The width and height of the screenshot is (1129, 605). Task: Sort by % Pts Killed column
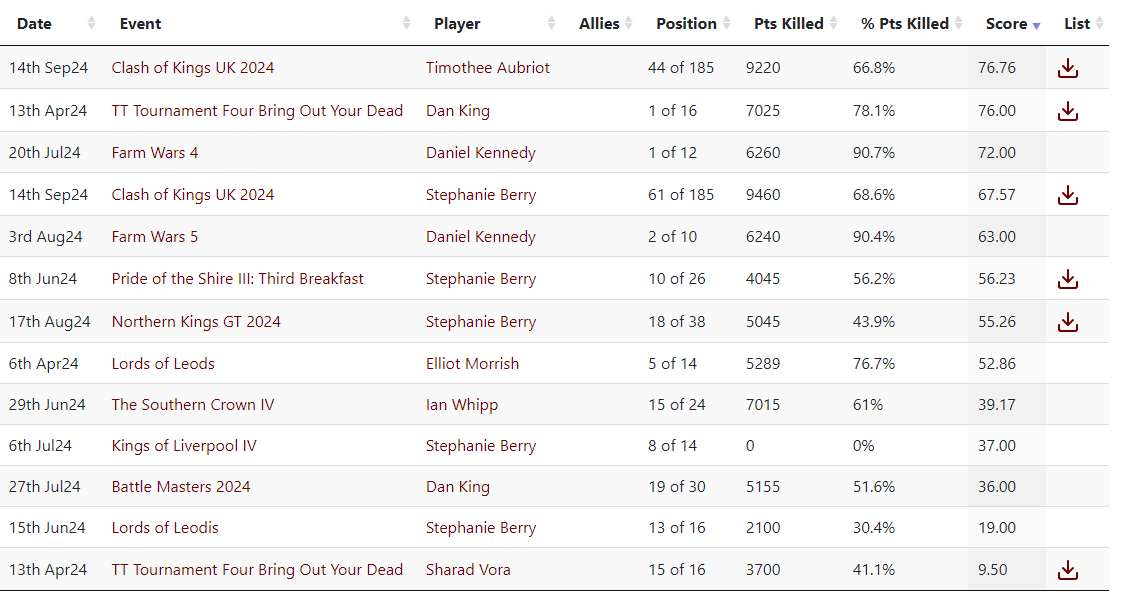(x=904, y=24)
